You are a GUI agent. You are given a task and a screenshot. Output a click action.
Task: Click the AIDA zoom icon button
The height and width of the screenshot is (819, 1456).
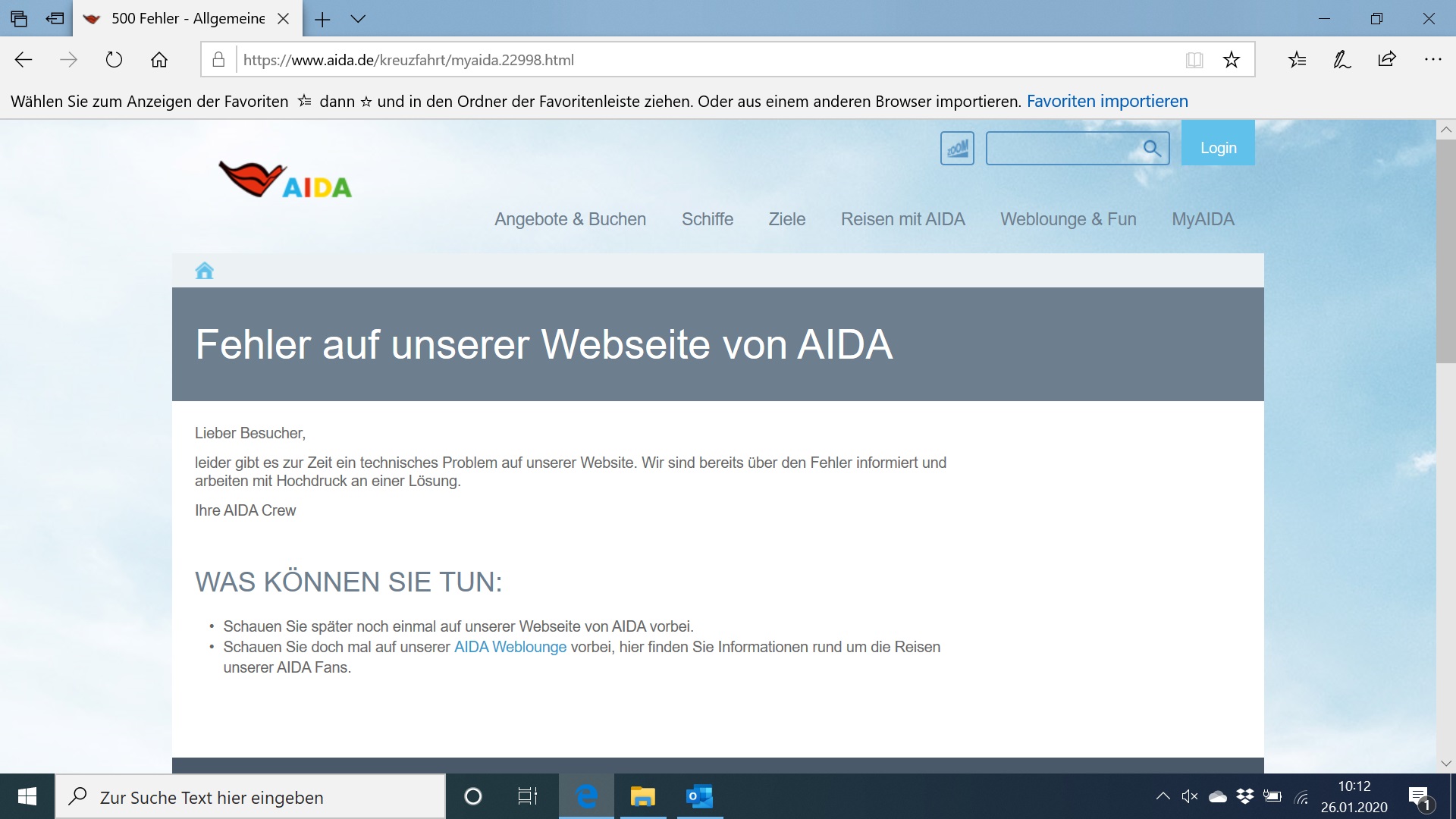957,148
